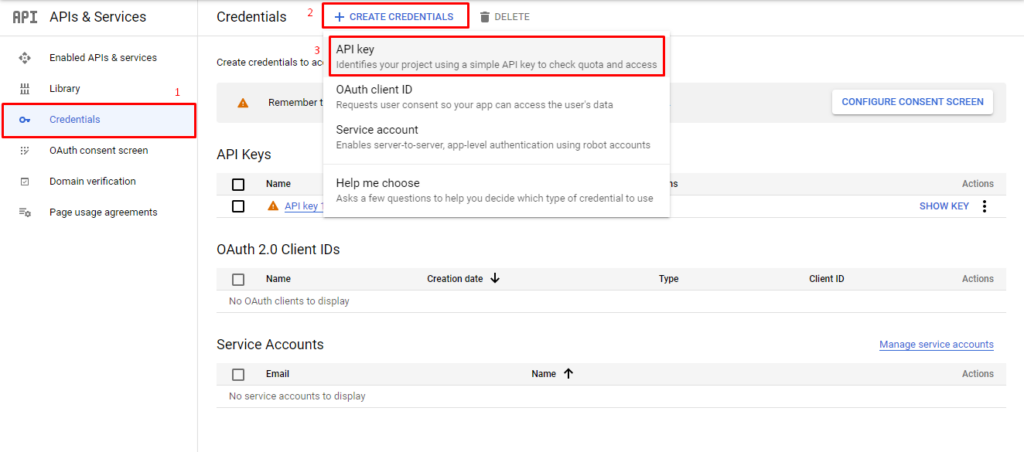Click Show Key for API key 1
Screen dimensions: 1024x452
(944, 206)
